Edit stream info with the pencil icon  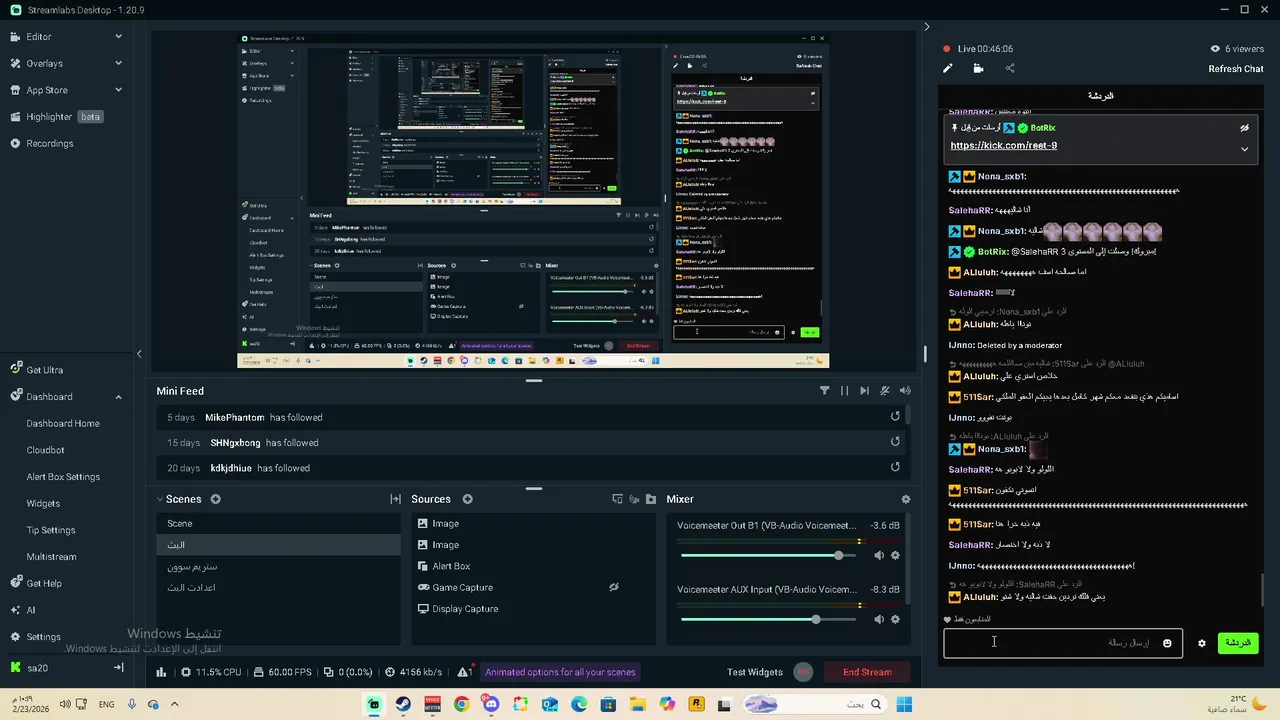948,68
